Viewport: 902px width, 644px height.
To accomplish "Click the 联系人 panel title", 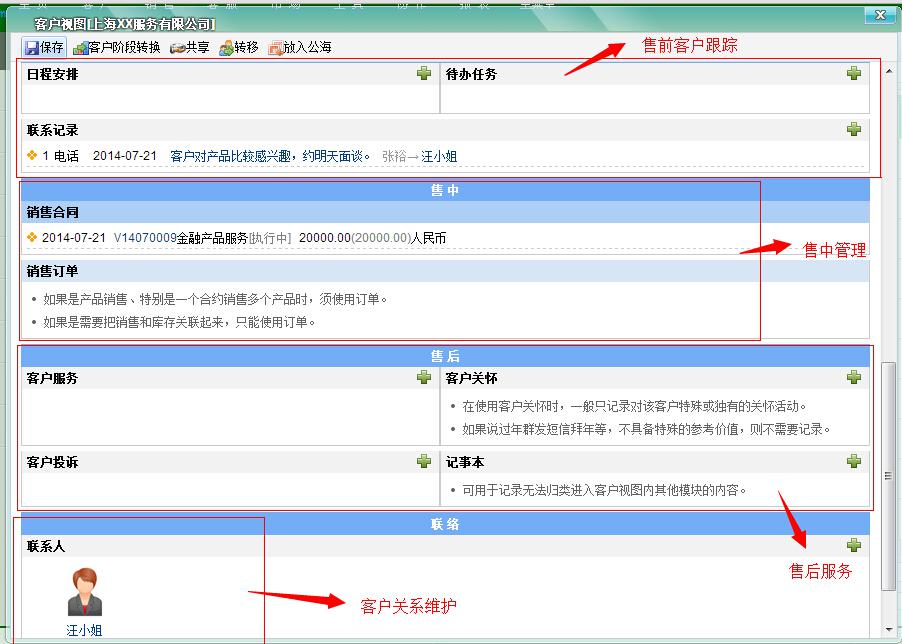I will click(x=46, y=546).
